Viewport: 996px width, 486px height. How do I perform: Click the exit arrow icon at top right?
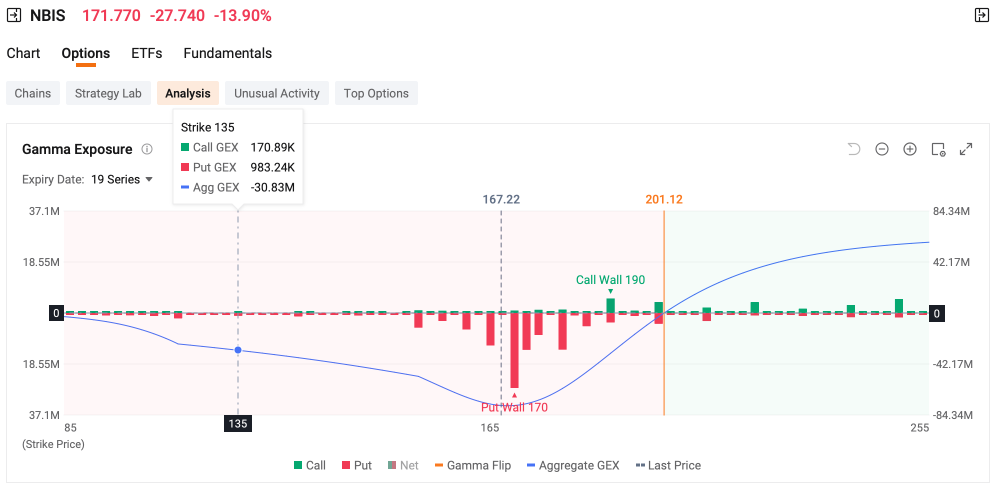[981, 15]
